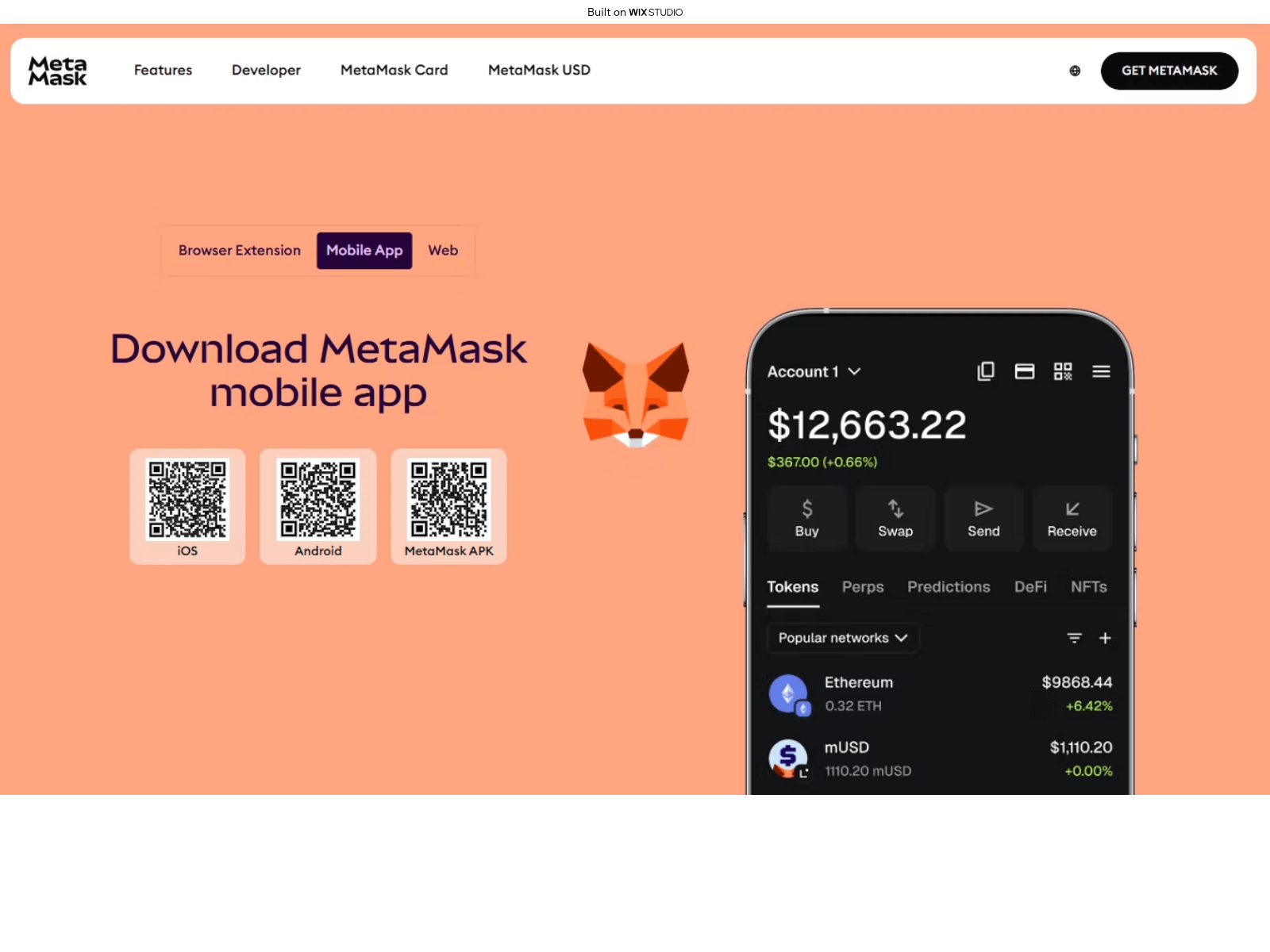The height and width of the screenshot is (952, 1270).
Task: Click the Ethereum token logo
Action: 789,694
